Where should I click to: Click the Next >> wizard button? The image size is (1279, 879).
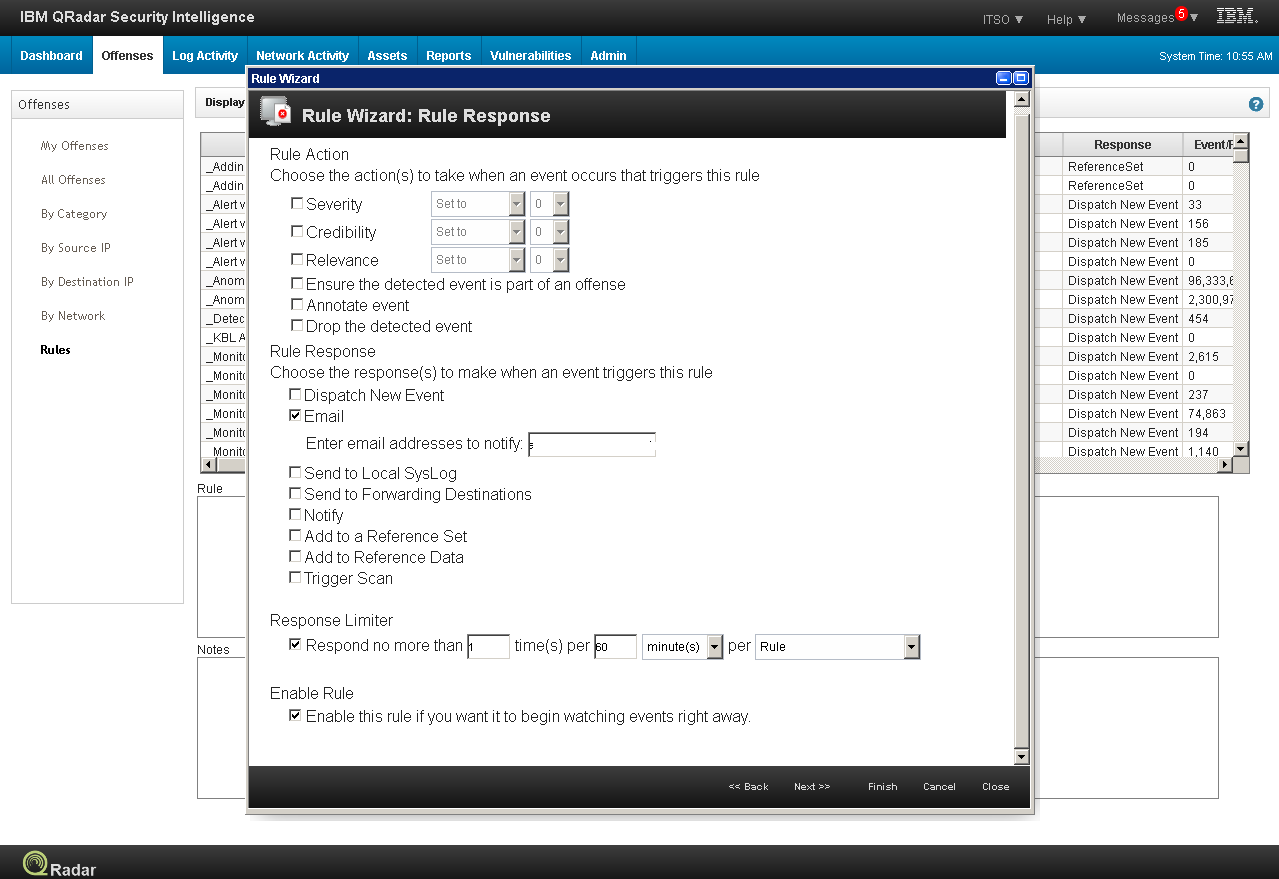coord(812,786)
